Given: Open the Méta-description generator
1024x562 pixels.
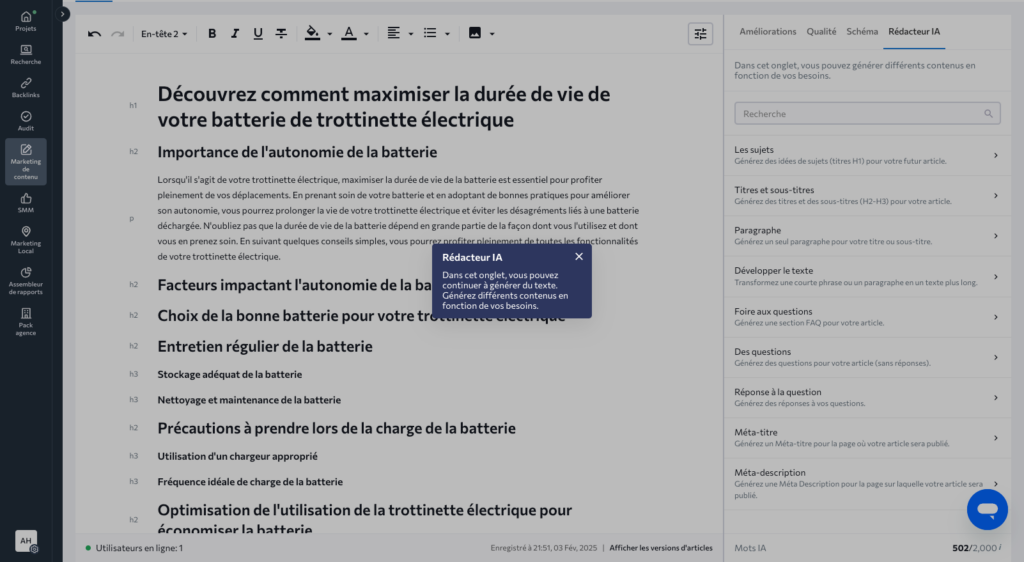Looking at the screenshot, I should coord(867,484).
